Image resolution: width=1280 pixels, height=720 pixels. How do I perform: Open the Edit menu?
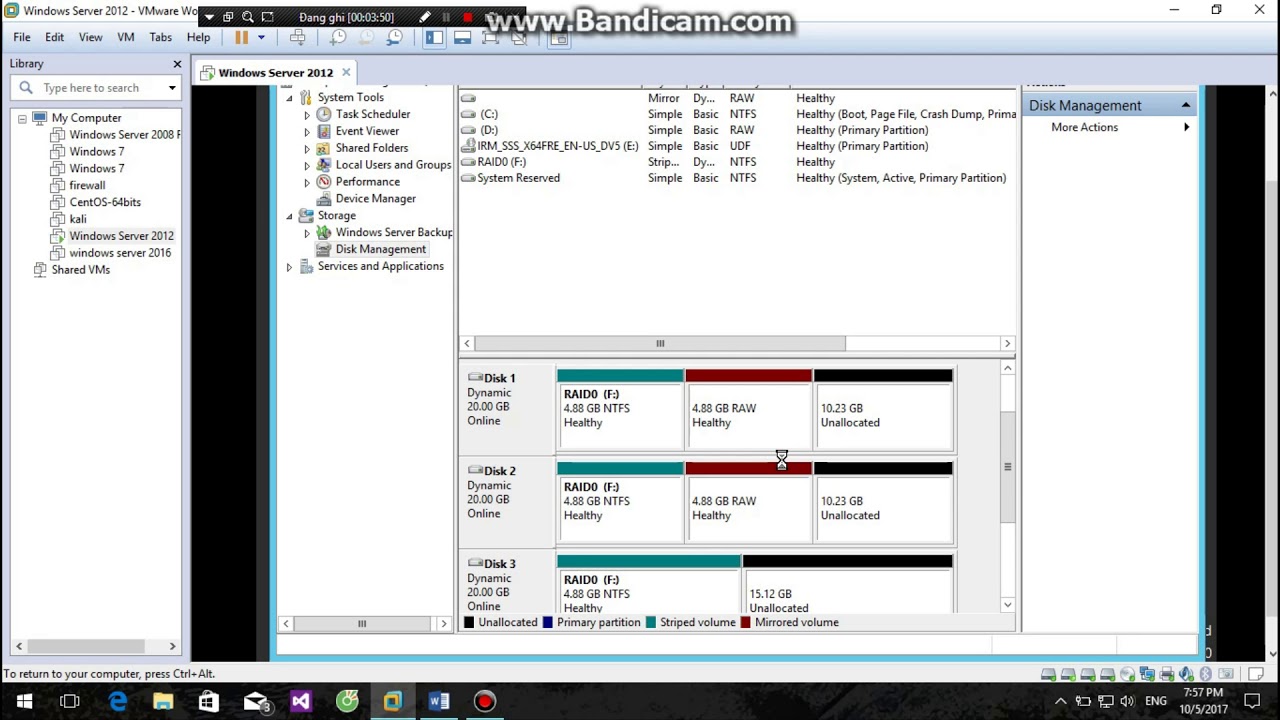pos(54,37)
